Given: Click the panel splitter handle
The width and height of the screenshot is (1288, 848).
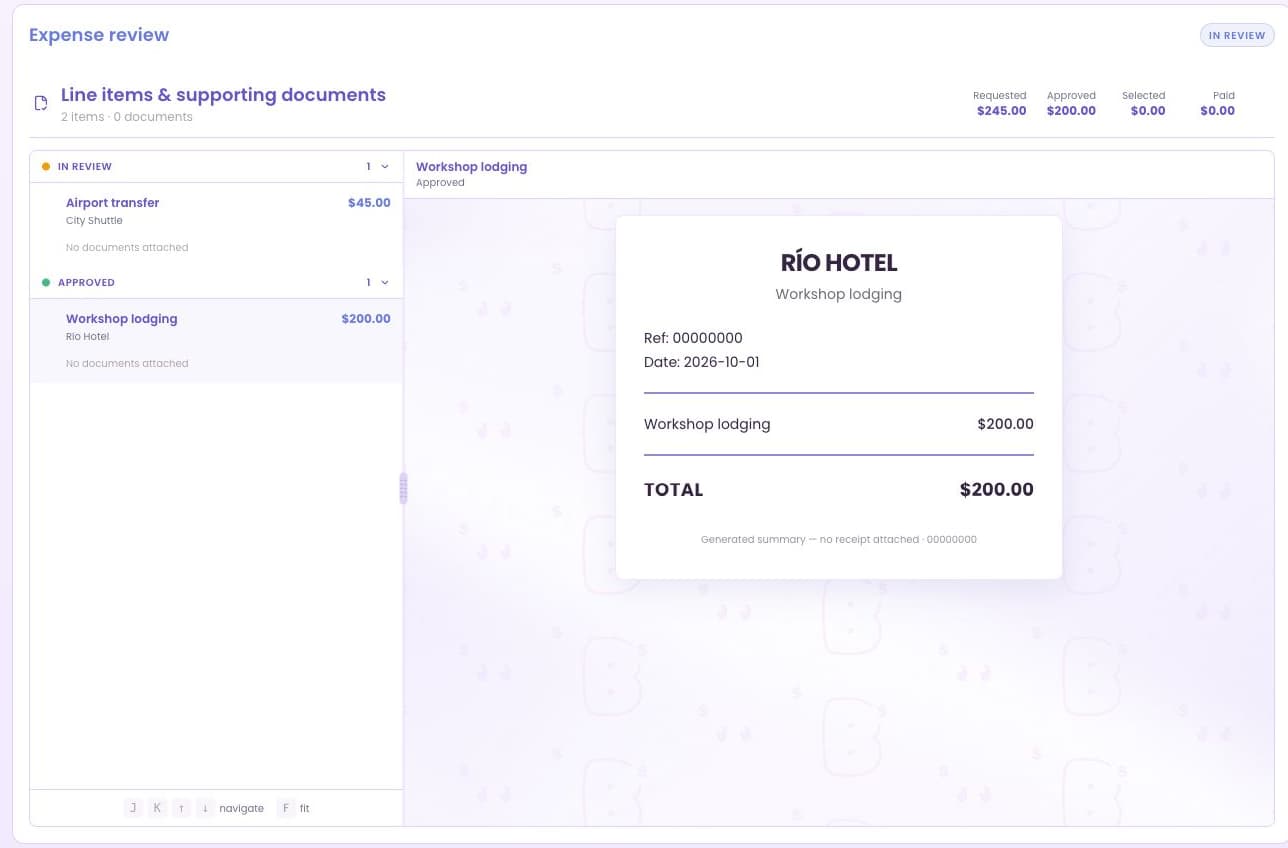Looking at the screenshot, I should (403, 488).
